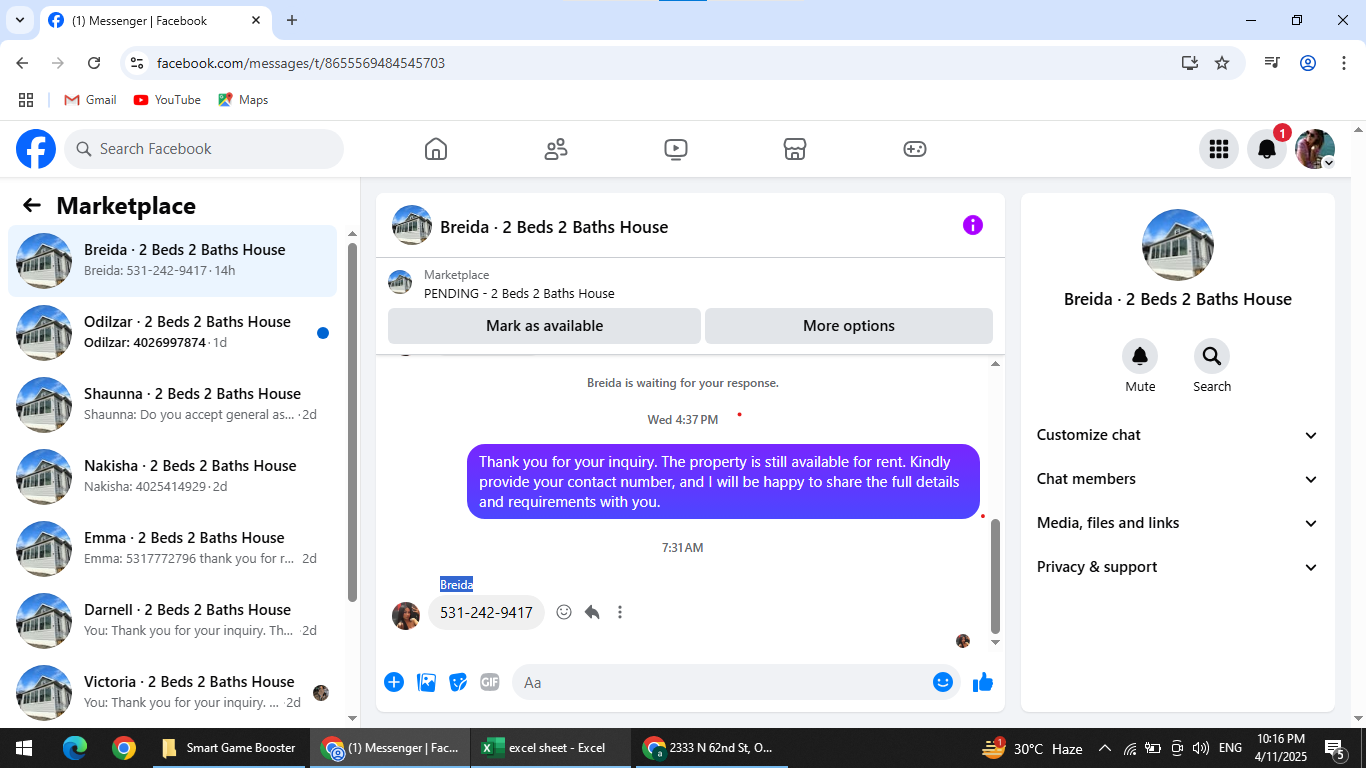1366x768 pixels.
Task: Choose a GIF
Action: [490, 682]
